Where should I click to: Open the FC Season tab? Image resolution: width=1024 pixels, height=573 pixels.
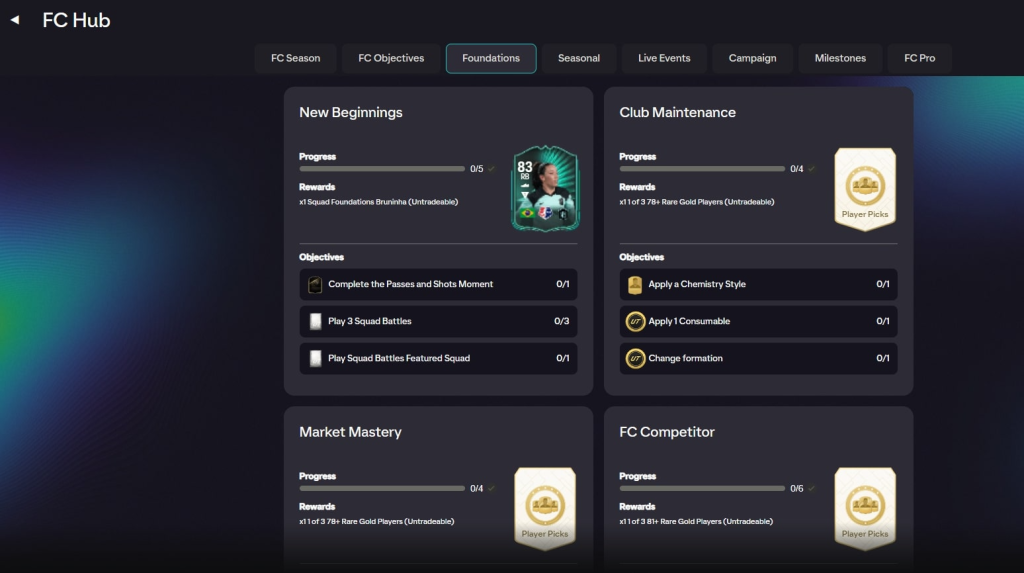pyautogui.click(x=295, y=58)
